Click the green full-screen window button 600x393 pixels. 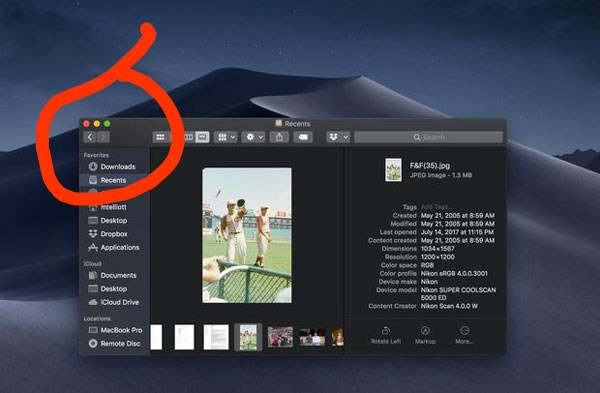[107, 124]
